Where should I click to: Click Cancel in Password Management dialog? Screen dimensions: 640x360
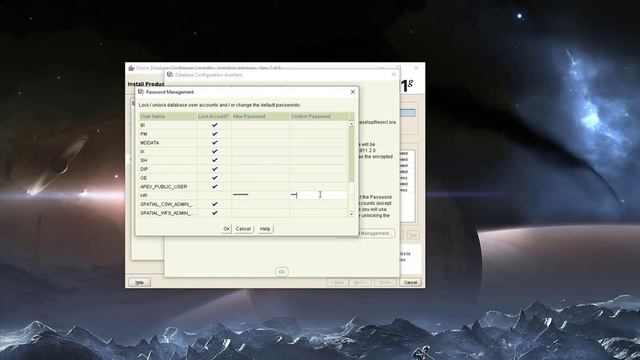pyautogui.click(x=243, y=229)
